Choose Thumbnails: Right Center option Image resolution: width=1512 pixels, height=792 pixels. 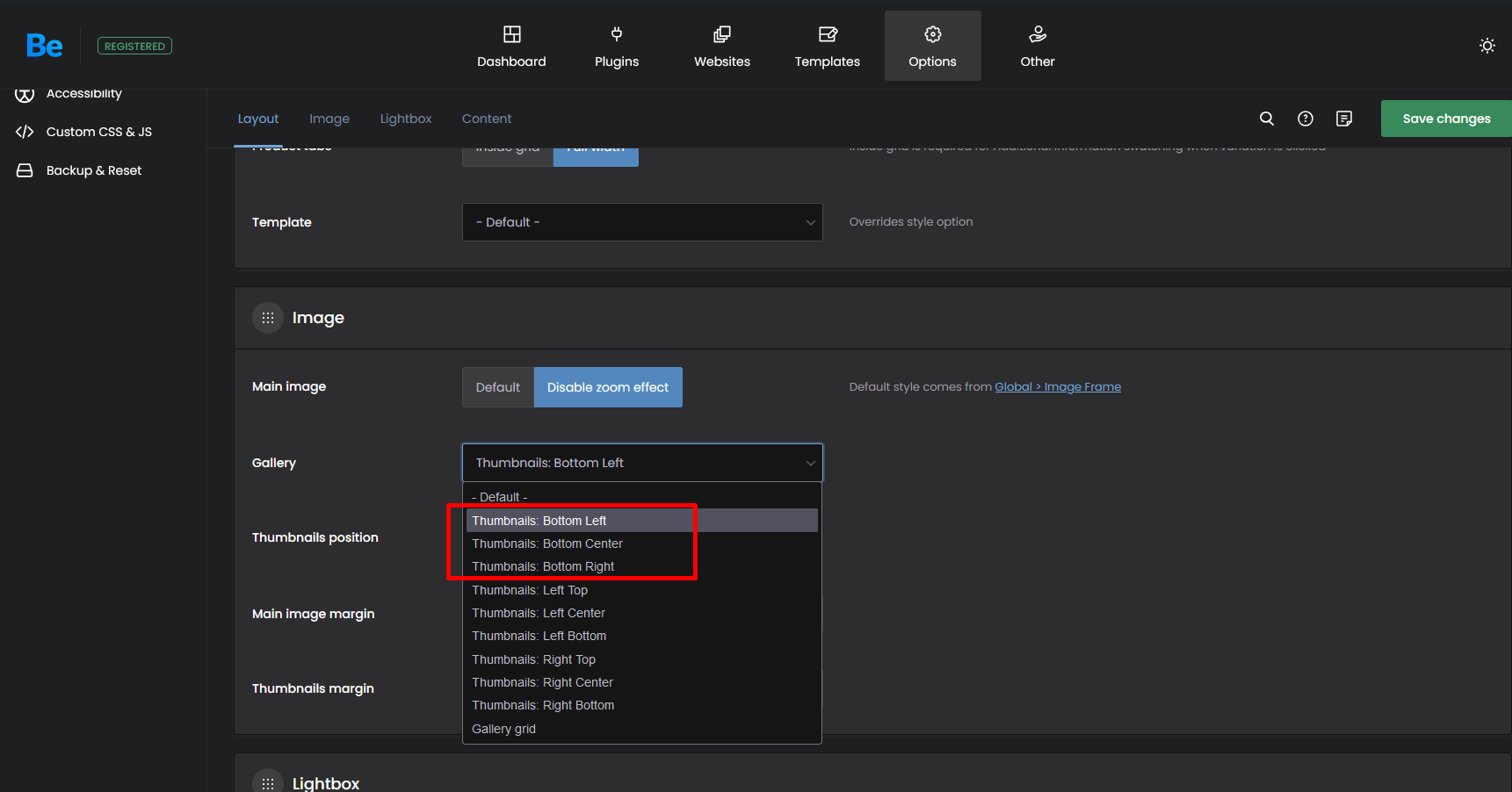[x=642, y=682]
